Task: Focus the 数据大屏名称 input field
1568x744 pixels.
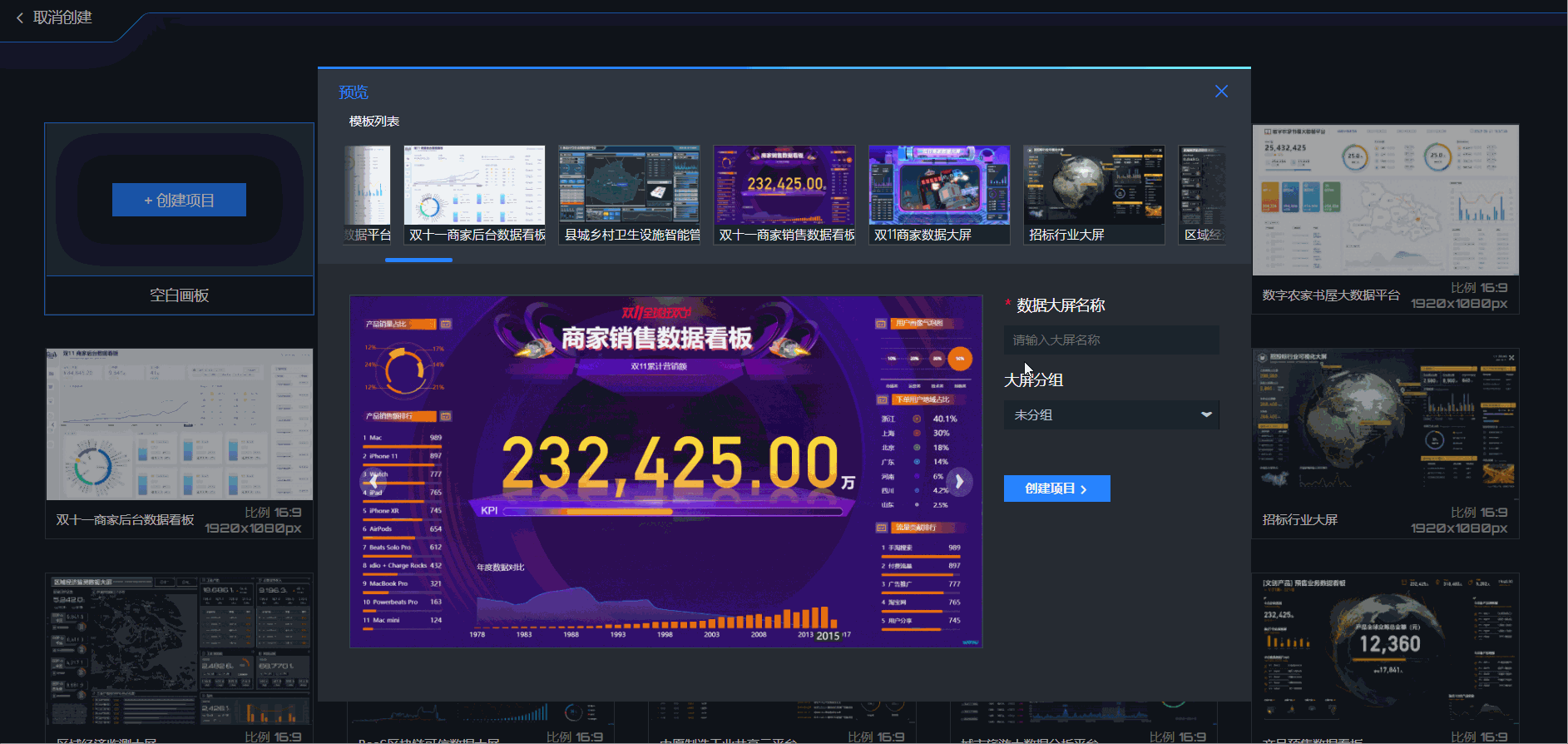Action: click(1111, 340)
